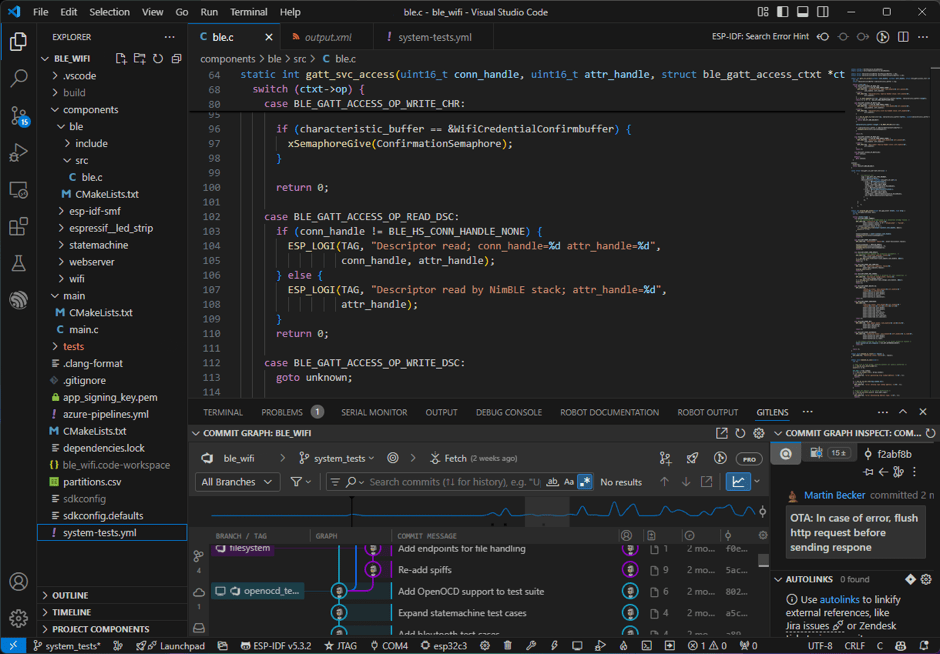Expand the tests folder
This screenshot has height=654, width=940.
112,346
